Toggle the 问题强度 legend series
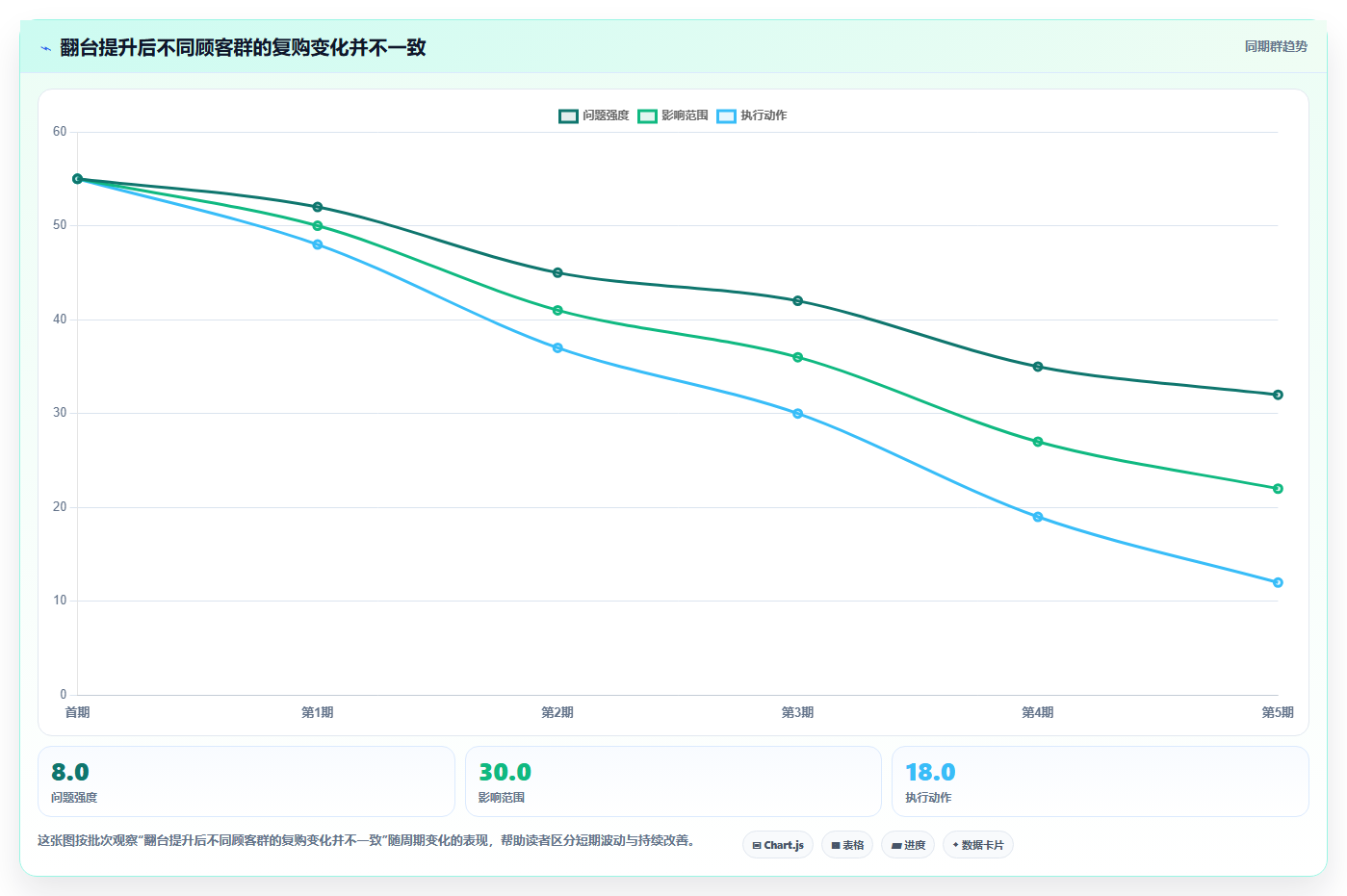Image resolution: width=1347 pixels, height=896 pixels. click(594, 115)
